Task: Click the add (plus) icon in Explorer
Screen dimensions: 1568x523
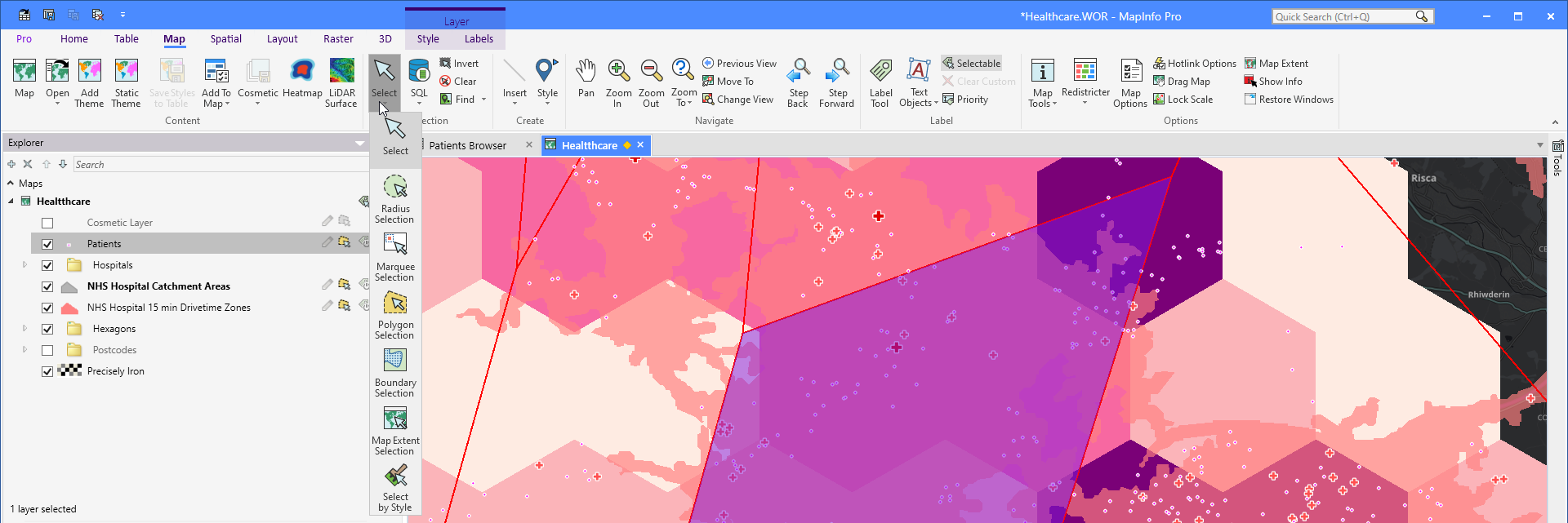Action: tap(11, 164)
